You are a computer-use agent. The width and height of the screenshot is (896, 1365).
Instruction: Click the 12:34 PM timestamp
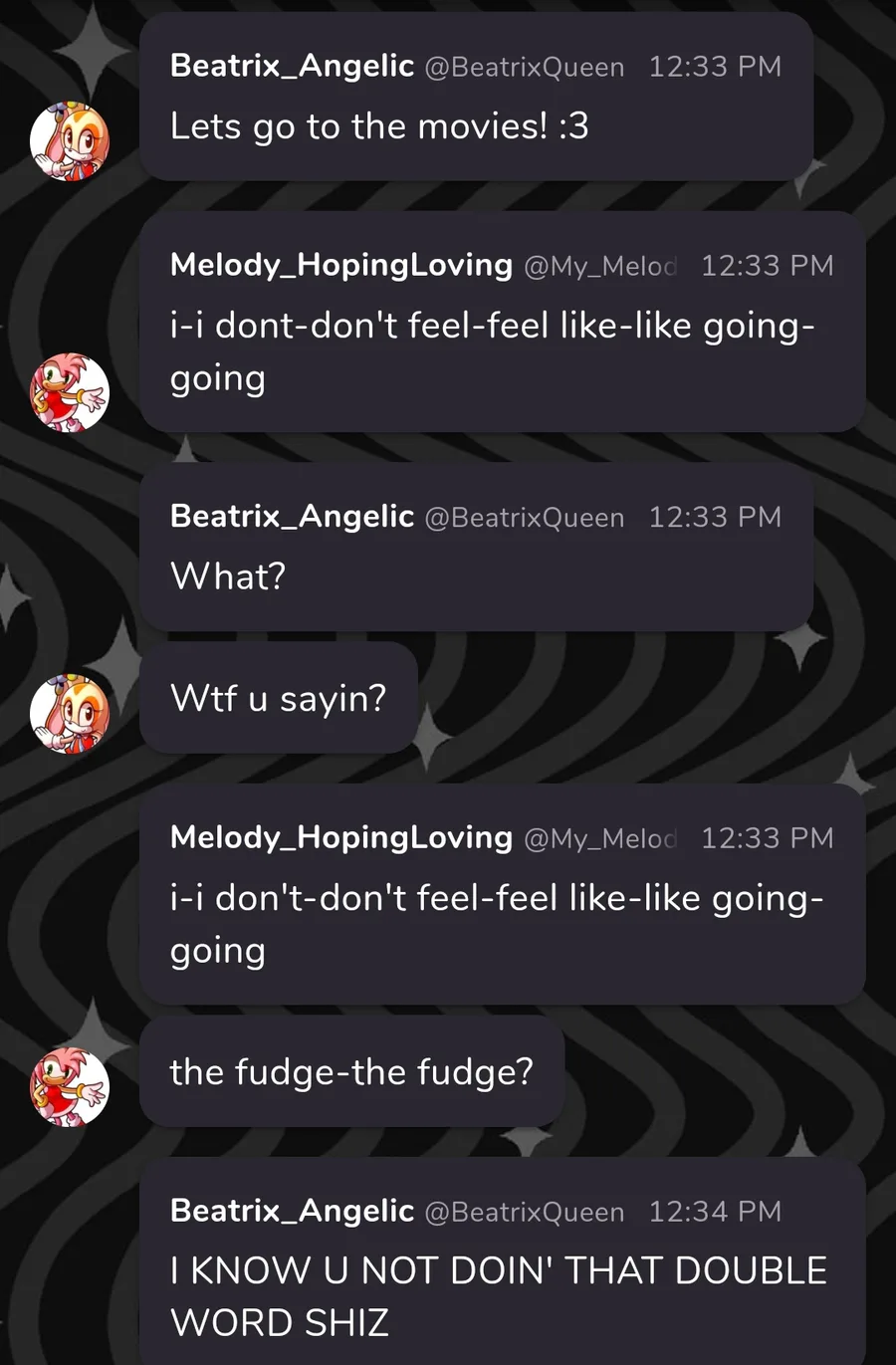[x=715, y=1211]
